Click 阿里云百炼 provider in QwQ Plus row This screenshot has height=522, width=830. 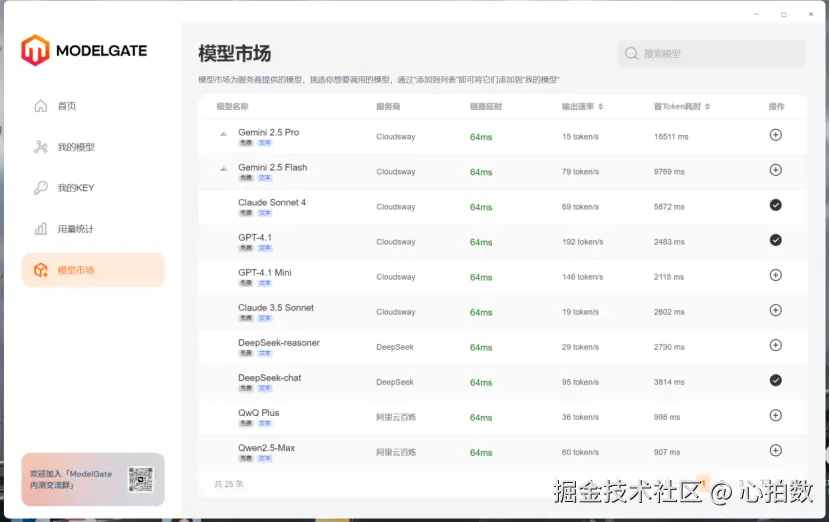(x=396, y=417)
